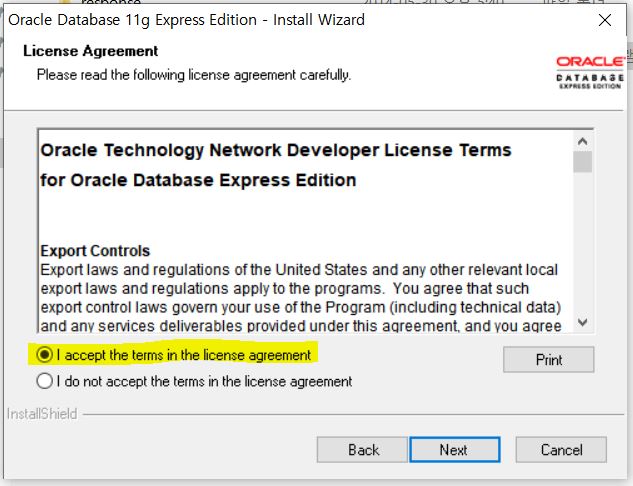Click the InstallShield label
The width and height of the screenshot is (633, 486).
pos(42,414)
